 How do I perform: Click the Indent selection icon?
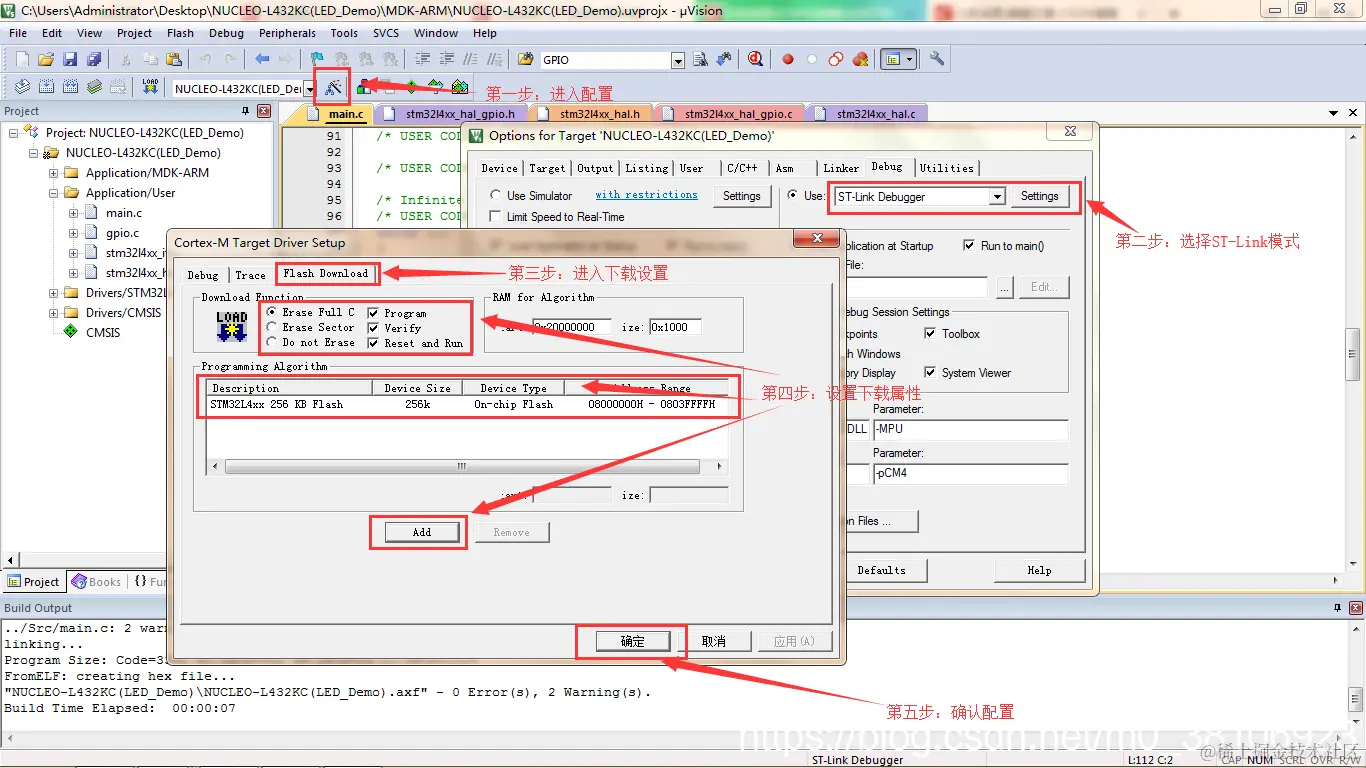click(423, 60)
